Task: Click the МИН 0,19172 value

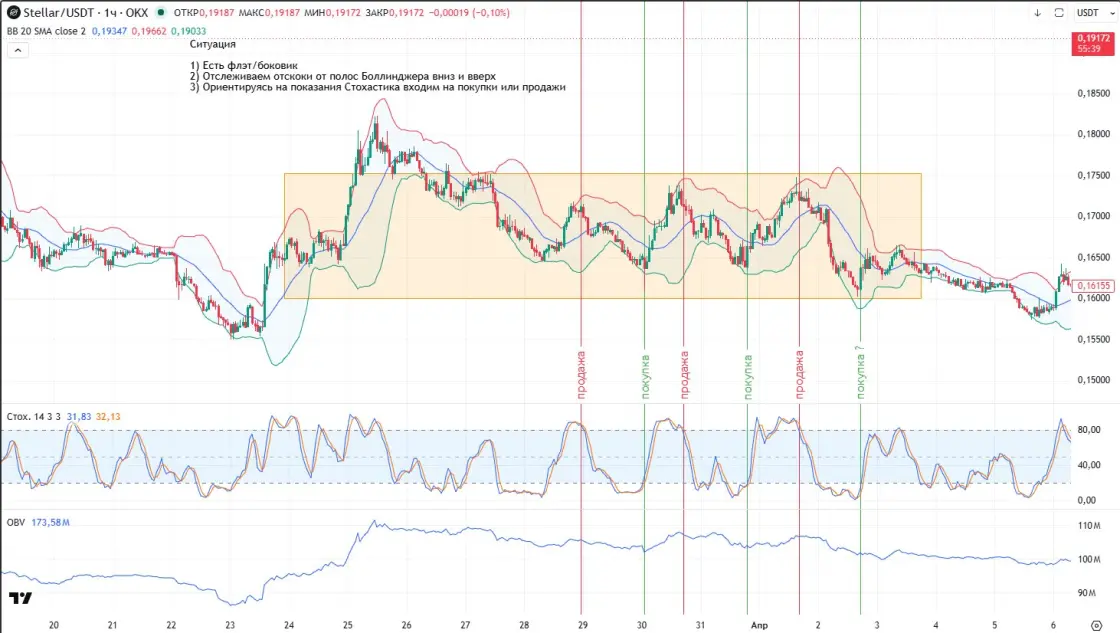Action: [x=335, y=13]
